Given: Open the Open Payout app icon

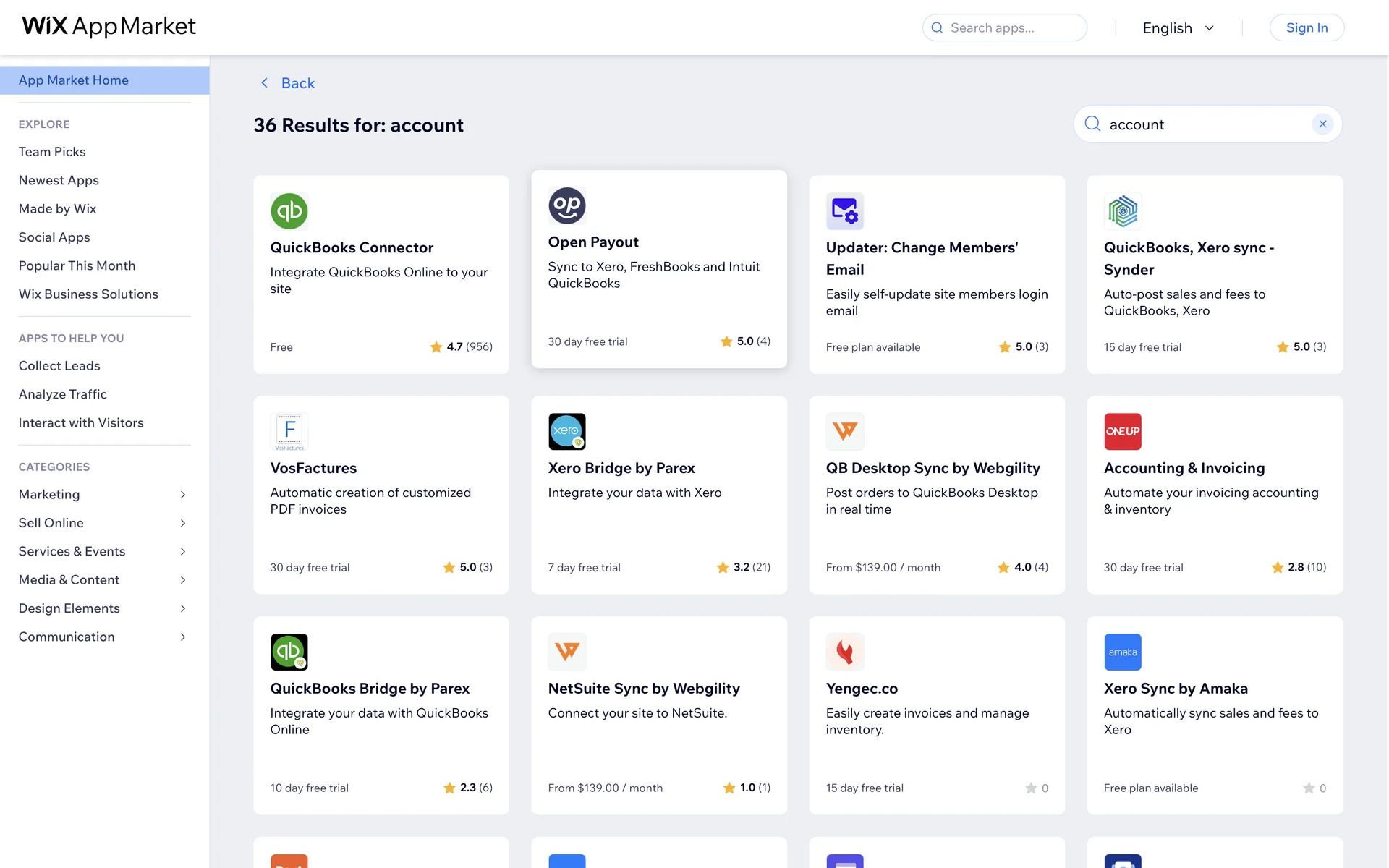Looking at the screenshot, I should click(566, 205).
